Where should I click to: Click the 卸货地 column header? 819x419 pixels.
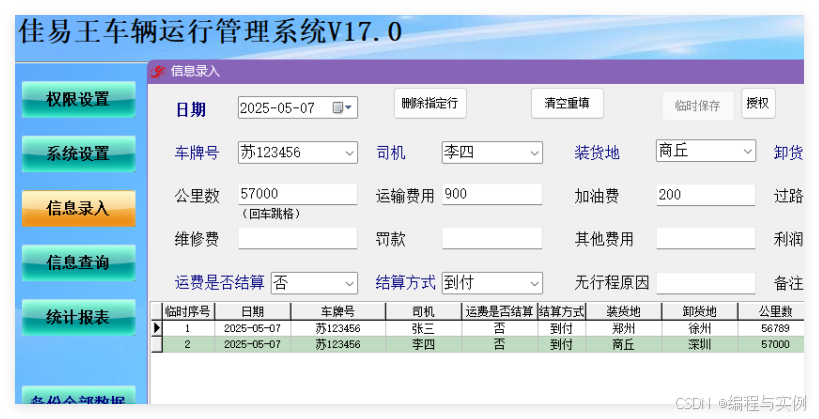[699, 311]
